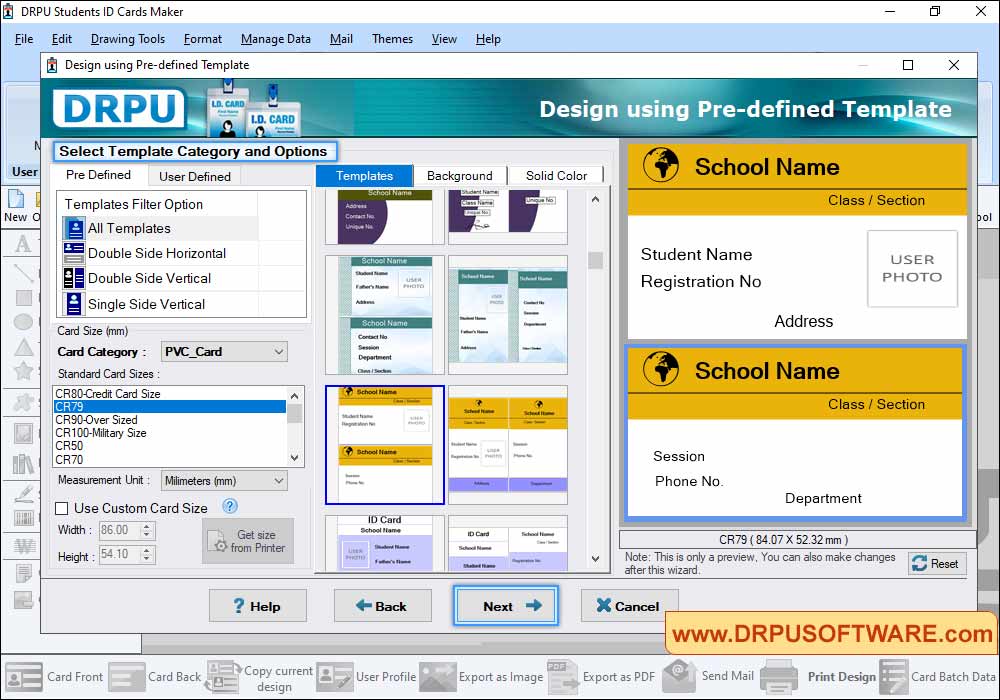The height and width of the screenshot is (700, 1000).
Task: Choose the Double Side Vertical filter icon
Action: (x=74, y=279)
